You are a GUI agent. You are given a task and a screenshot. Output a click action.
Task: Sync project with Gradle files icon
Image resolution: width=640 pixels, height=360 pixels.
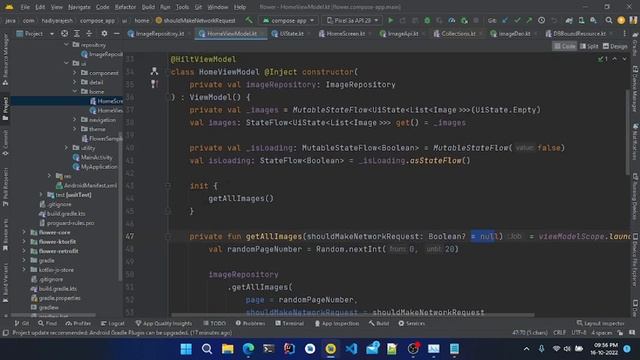coord(569,20)
